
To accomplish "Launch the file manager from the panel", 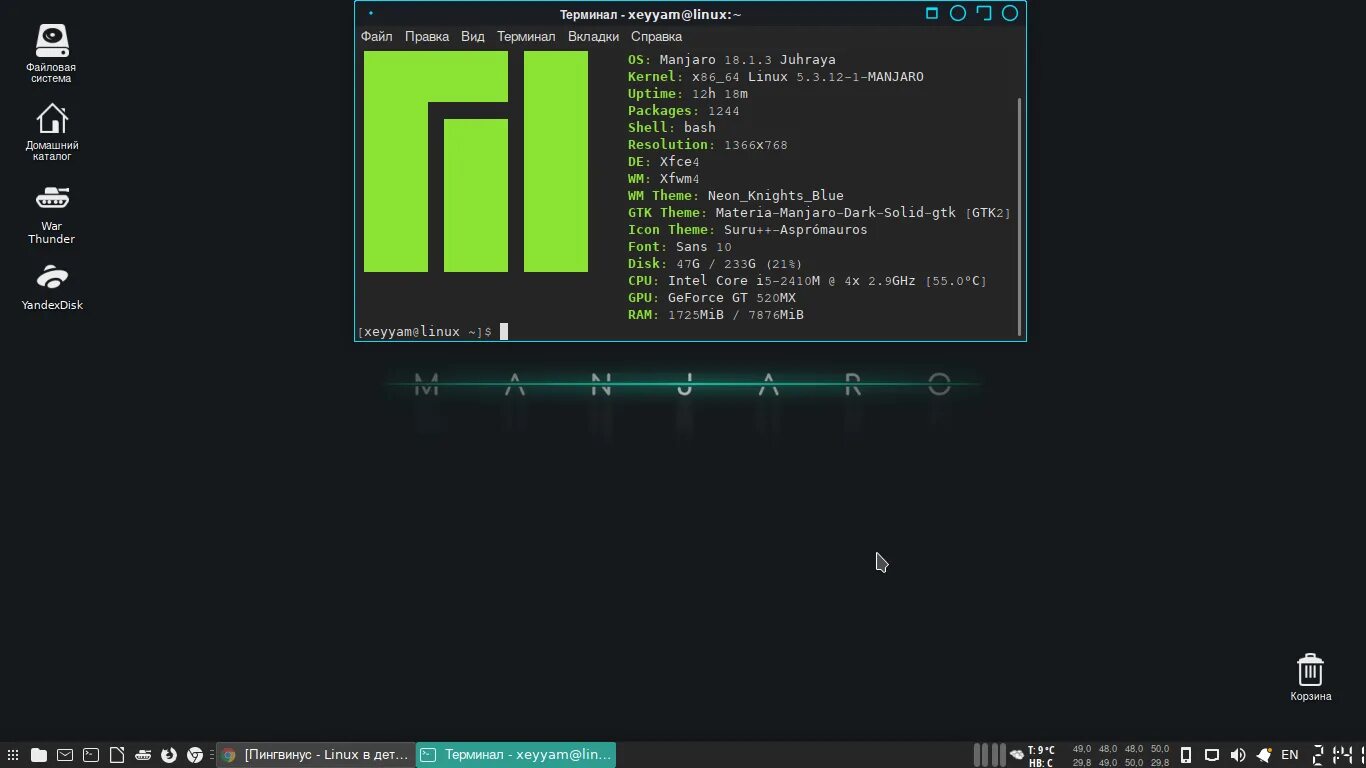I will 39,755.
